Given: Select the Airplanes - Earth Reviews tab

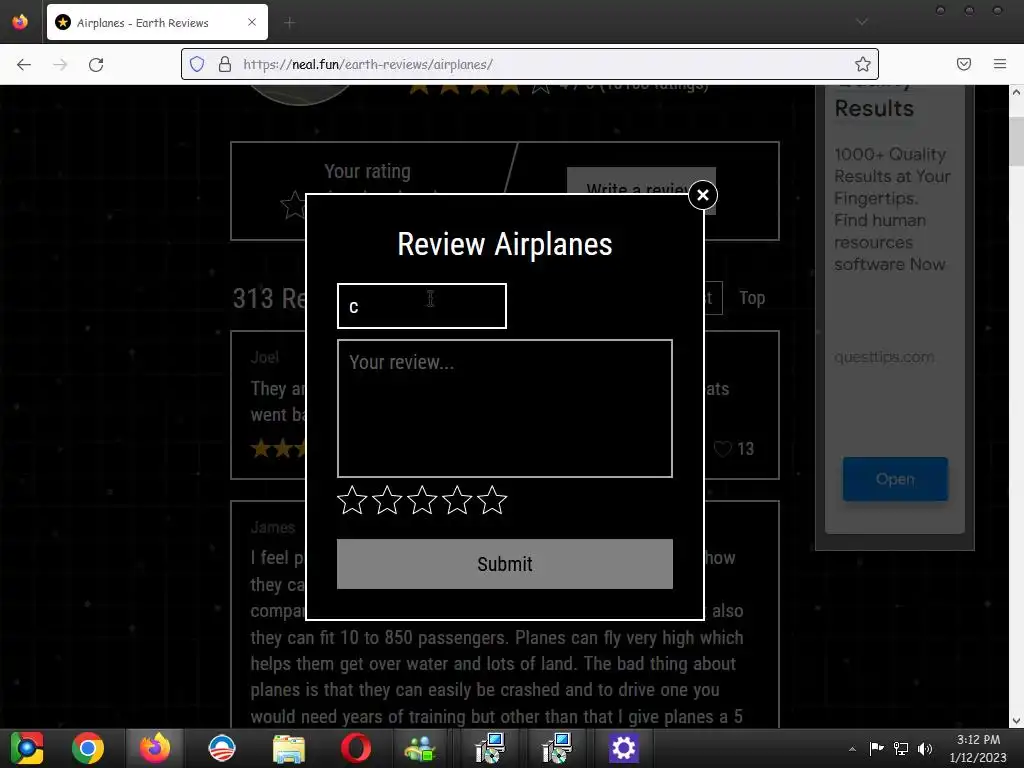Looking at the screenshot, I should click(x=157, y=22).
